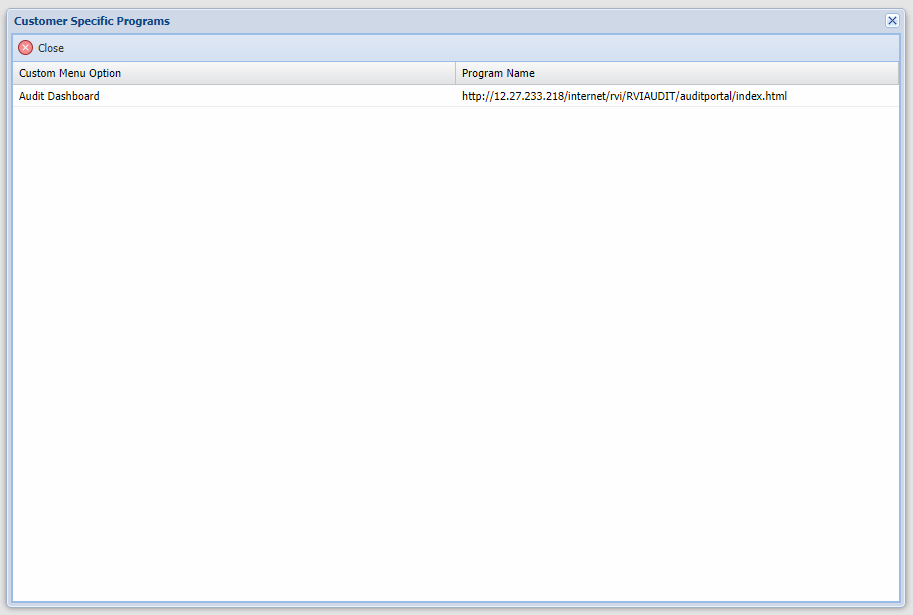Click the Audit Dashboard cell text
This screenshot has width=913, height=615.
(58, 96)
